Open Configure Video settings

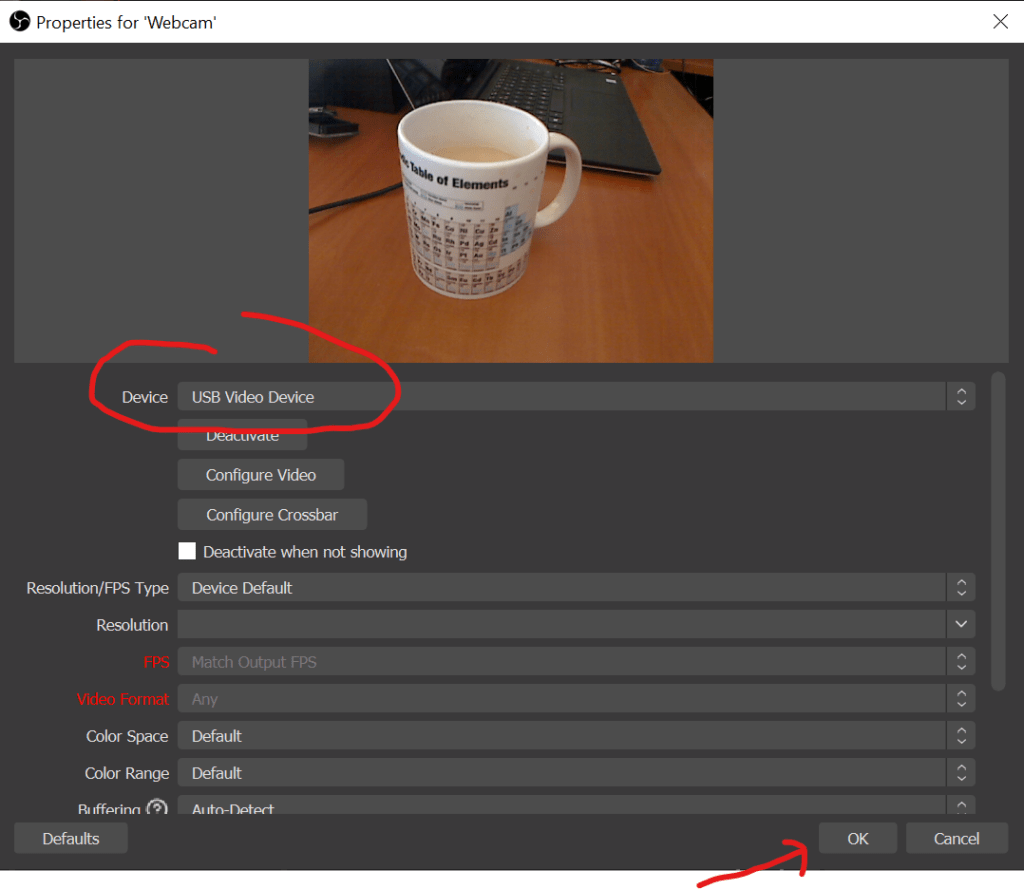click(x=261, y=475)
